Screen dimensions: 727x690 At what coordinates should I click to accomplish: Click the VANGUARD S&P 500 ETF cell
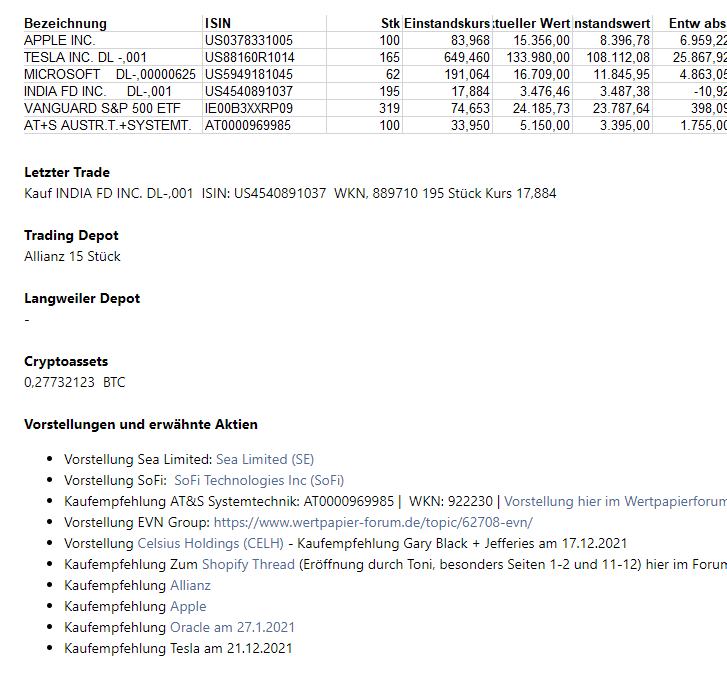click(x=102, y=109)
